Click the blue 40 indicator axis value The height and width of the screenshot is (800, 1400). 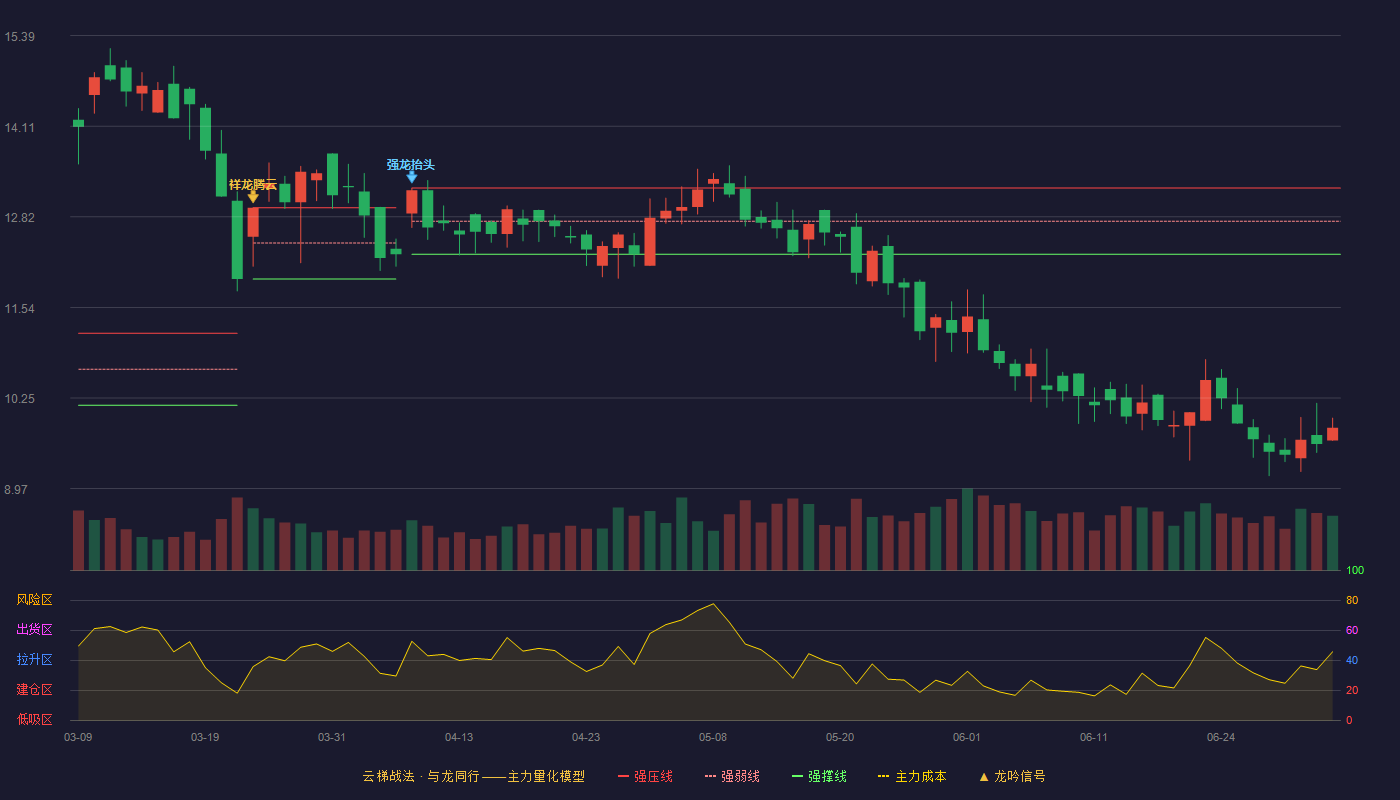pyautogui.click(x=1352, y=660)
